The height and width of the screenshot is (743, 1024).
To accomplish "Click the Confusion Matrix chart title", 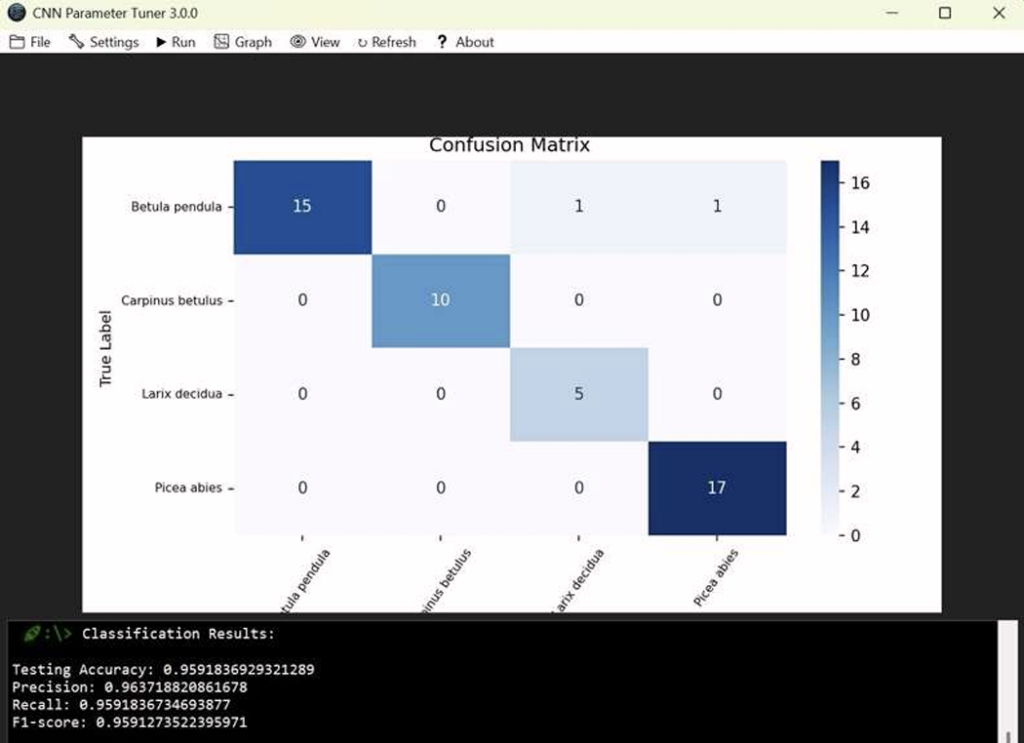I will point(509,145).
